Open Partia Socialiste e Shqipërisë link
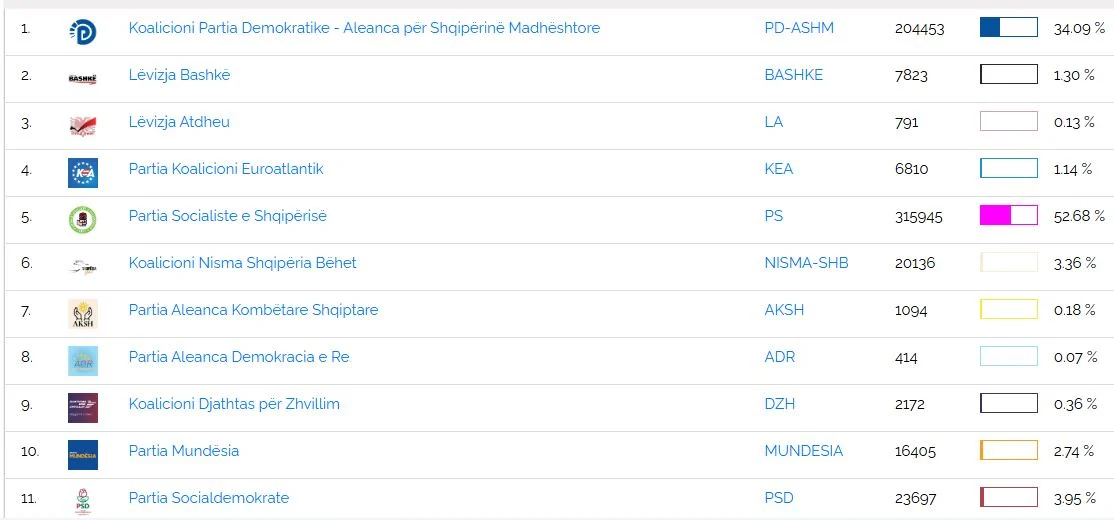Screen dimensions: 1114x520 227,216
